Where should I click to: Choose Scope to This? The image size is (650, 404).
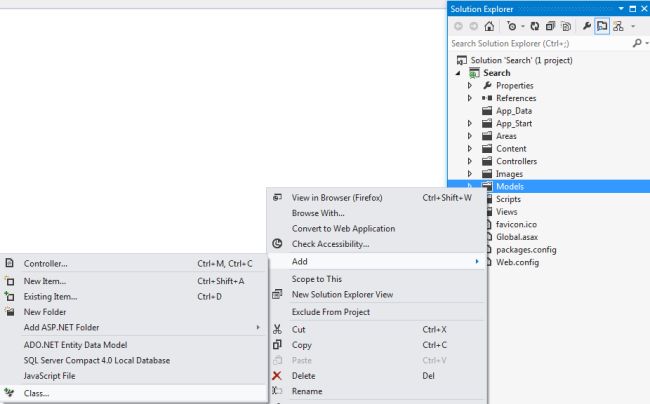[x=376, y=279]
